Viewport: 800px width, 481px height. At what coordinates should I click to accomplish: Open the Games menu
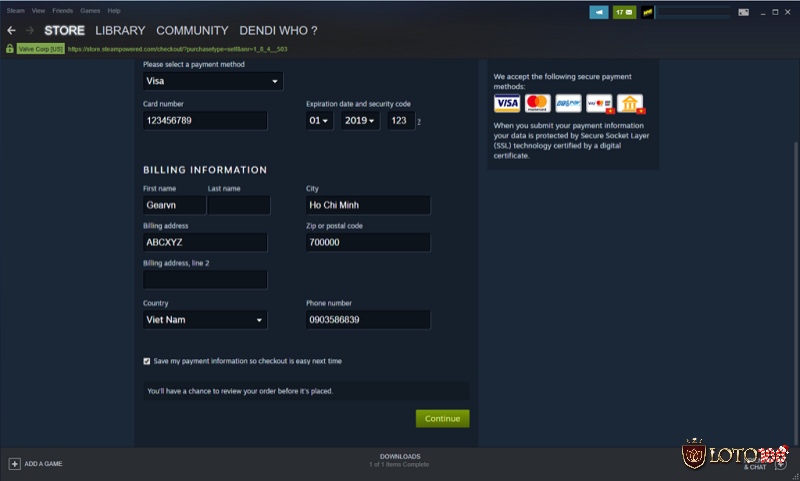click(90, 11)
